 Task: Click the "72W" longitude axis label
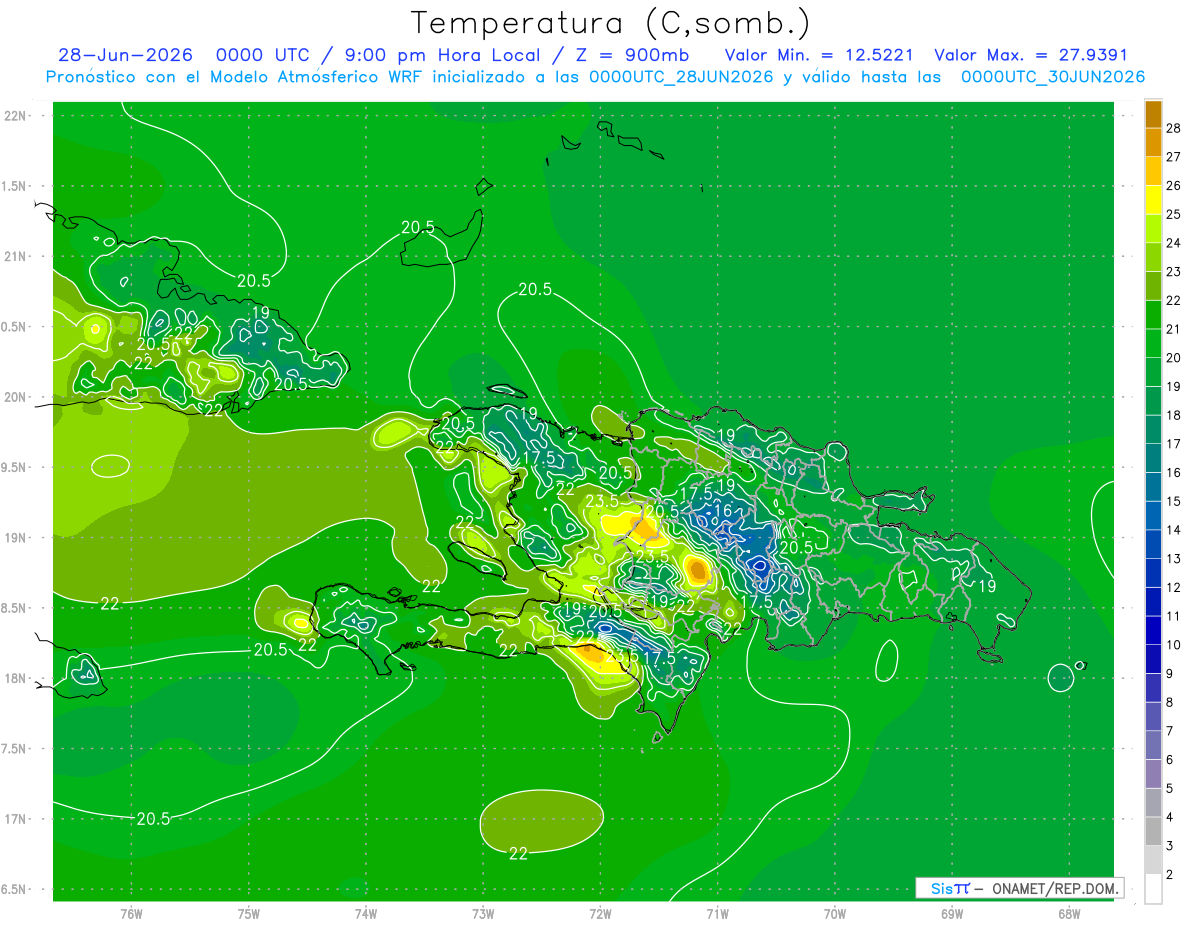(x=600, y=913)
